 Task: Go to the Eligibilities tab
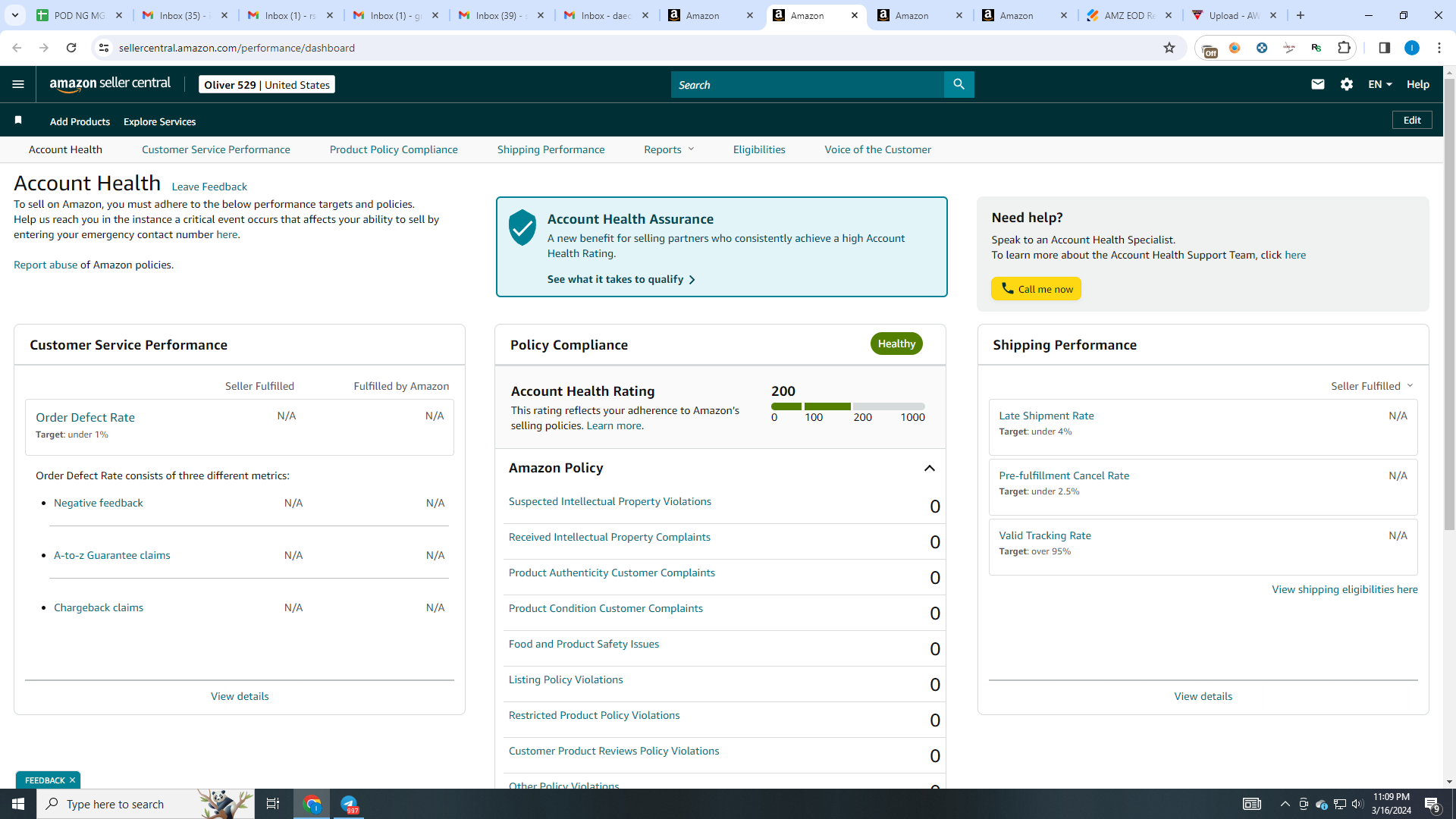click(759, 149)
